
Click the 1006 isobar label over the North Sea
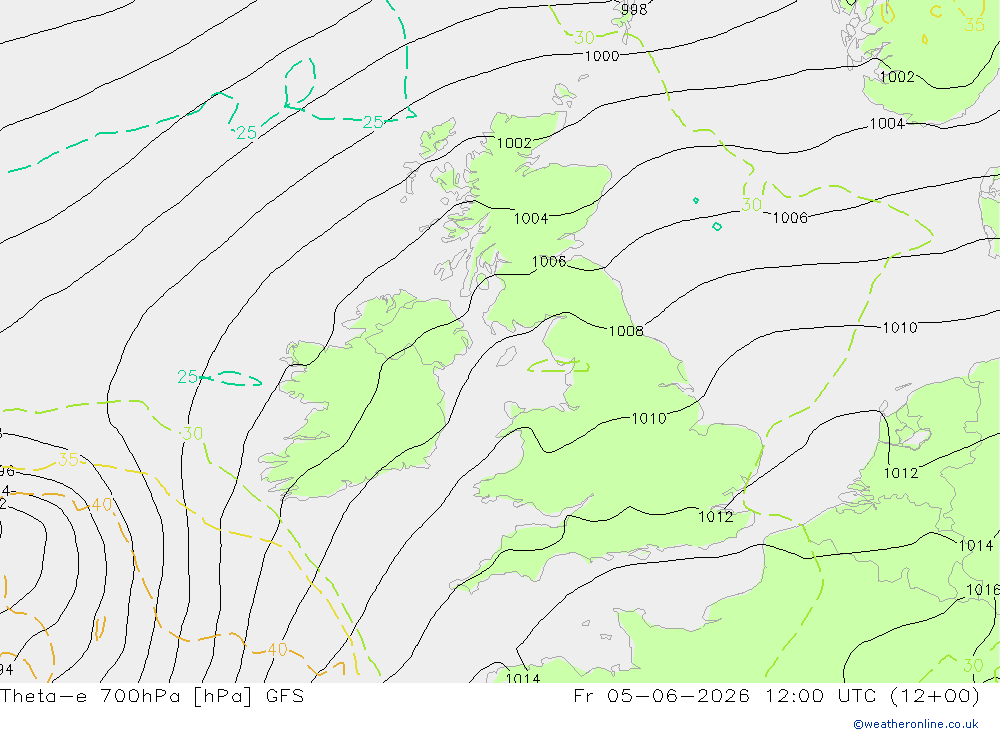pos(790,218)
